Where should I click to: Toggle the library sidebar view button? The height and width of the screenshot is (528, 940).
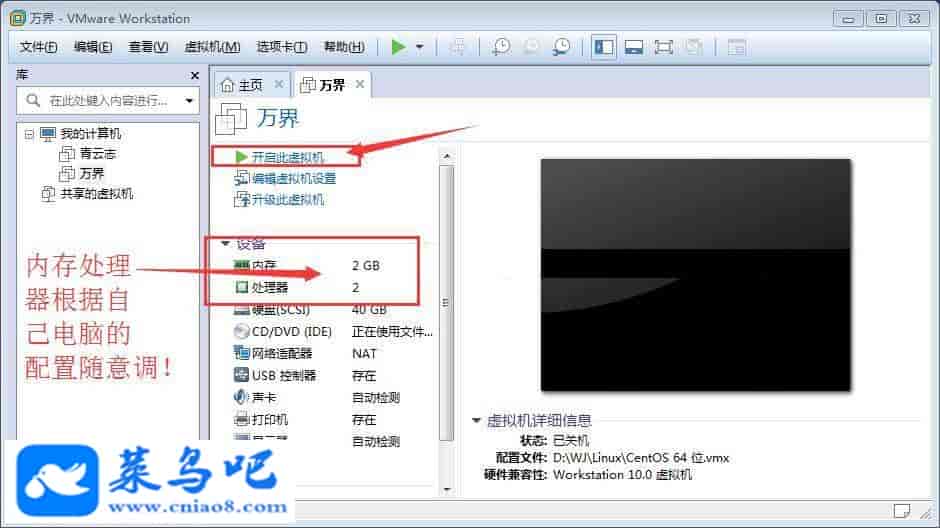[x=603, y=47]
